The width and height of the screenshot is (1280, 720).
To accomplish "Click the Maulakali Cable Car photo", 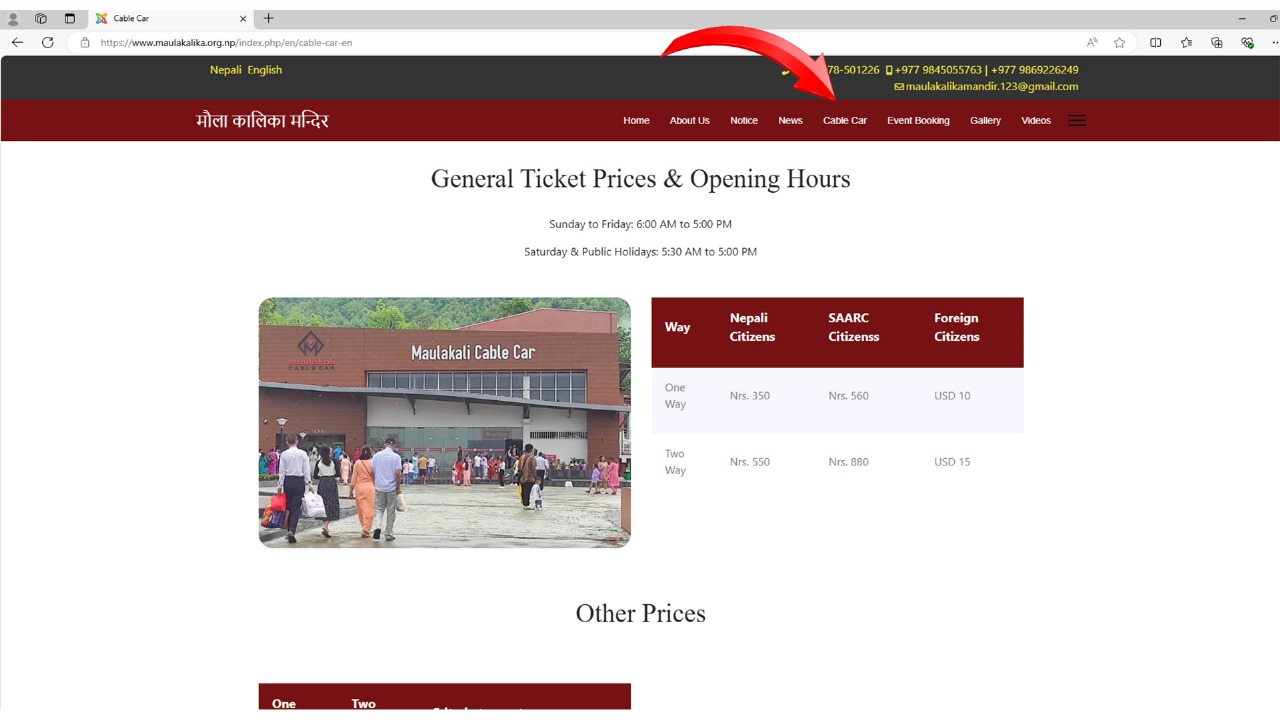I will tap(444, 422).
